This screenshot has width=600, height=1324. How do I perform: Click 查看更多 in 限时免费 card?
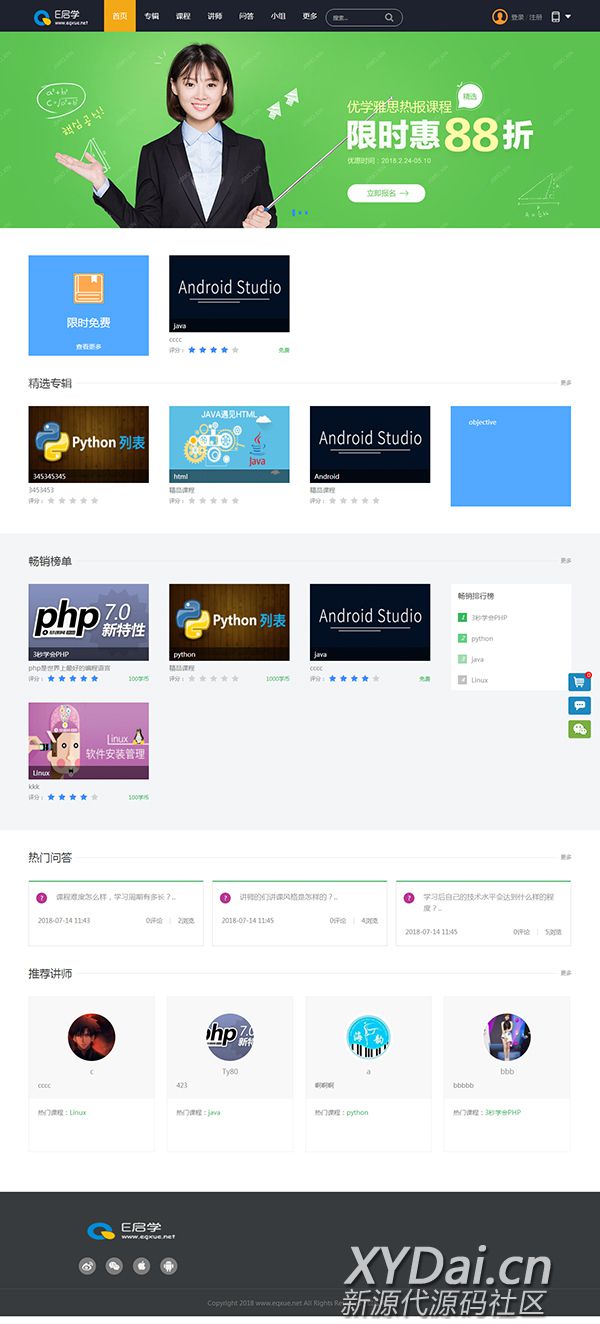point(88,346)
